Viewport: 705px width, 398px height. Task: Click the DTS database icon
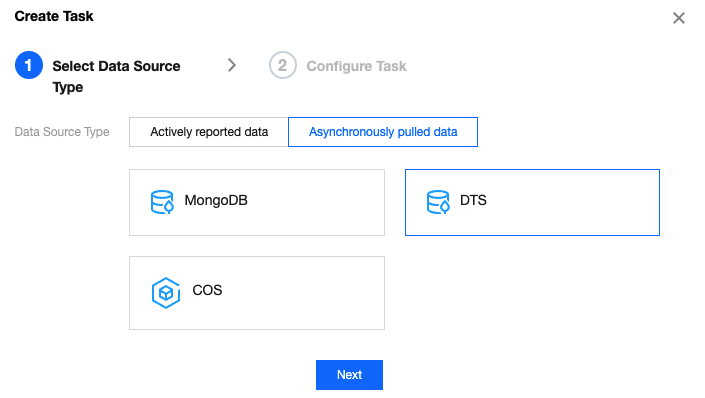438,202
